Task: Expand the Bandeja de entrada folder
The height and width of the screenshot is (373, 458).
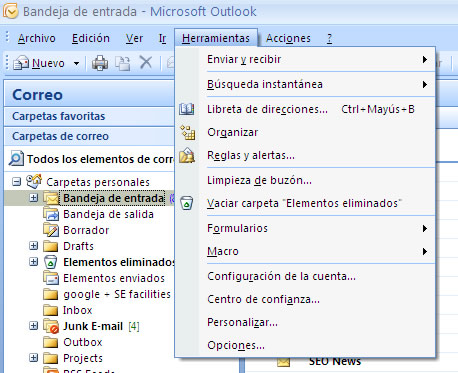Action: coord(33,198)
